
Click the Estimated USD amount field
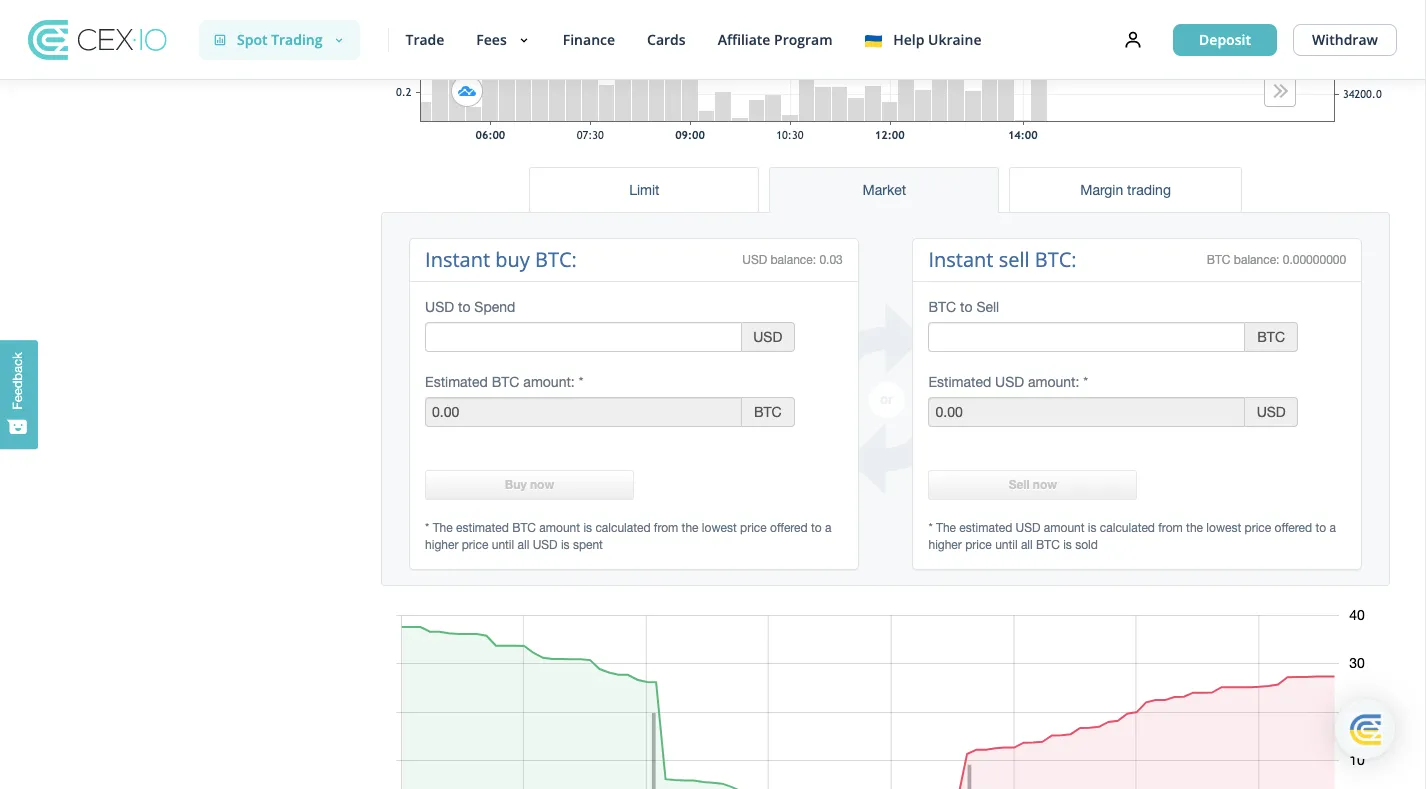coord(1086,412)
